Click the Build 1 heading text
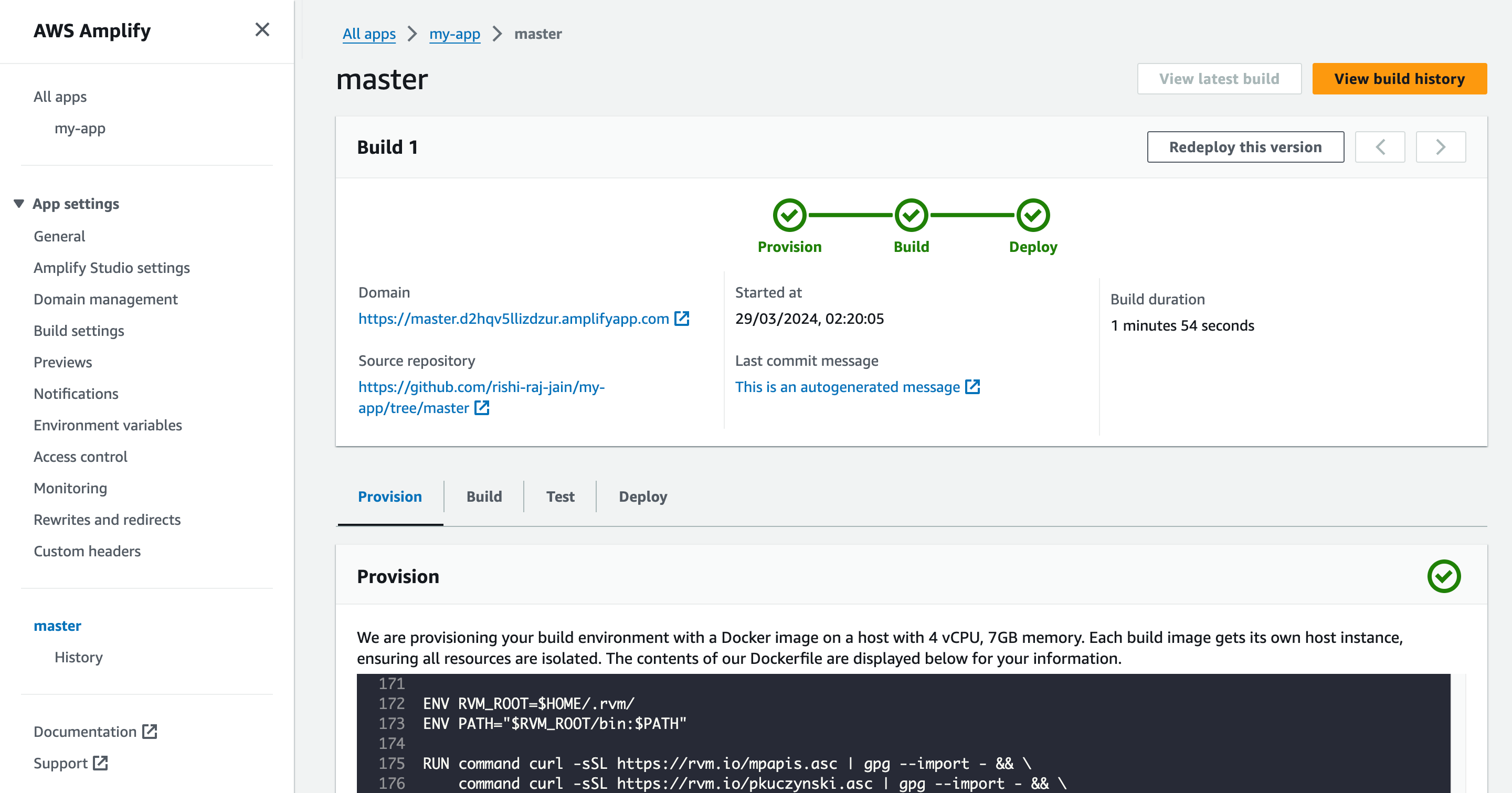 tap(387, 147)
